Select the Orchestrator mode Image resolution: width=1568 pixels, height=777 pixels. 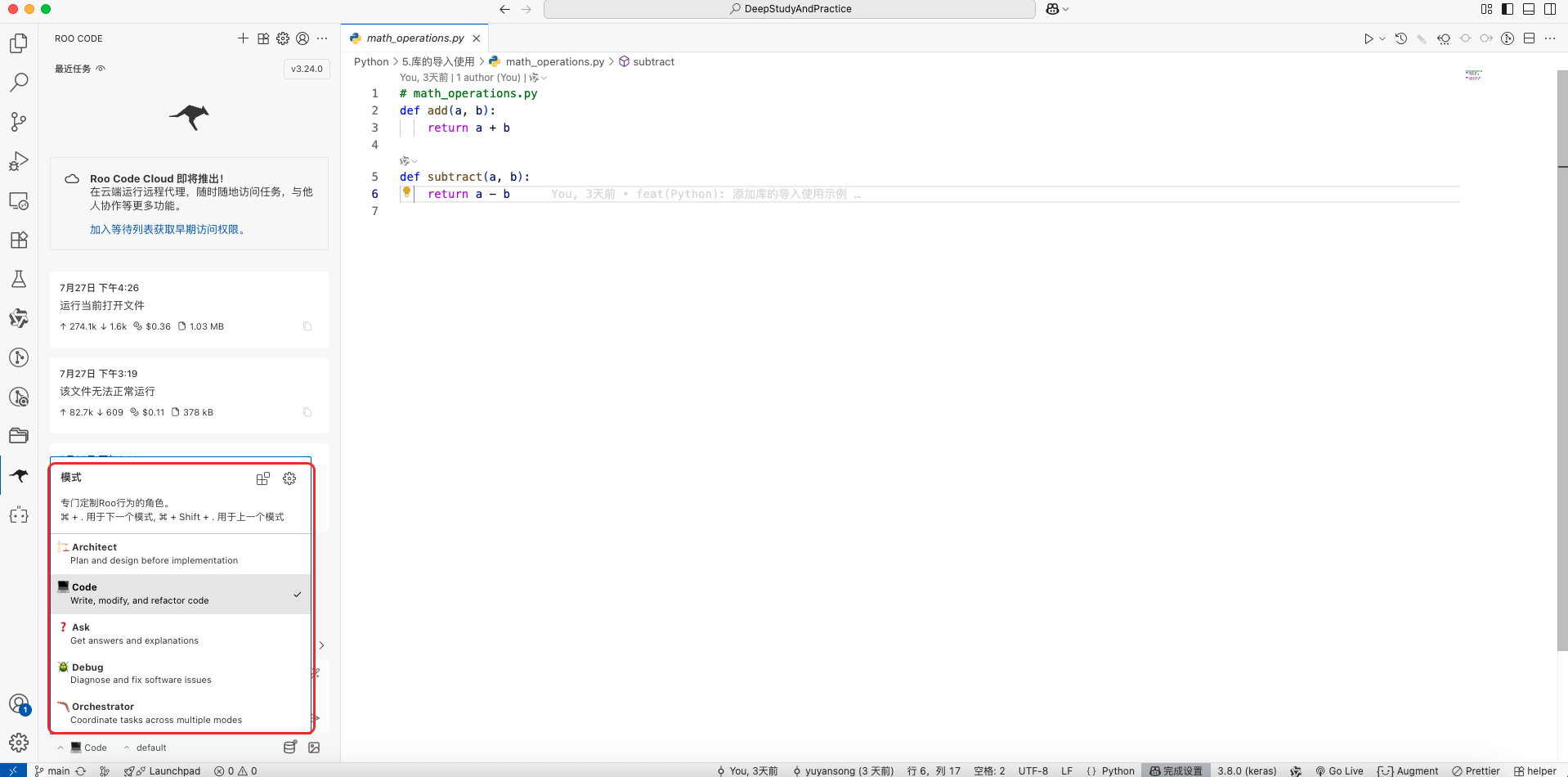(x=181, y=713)
